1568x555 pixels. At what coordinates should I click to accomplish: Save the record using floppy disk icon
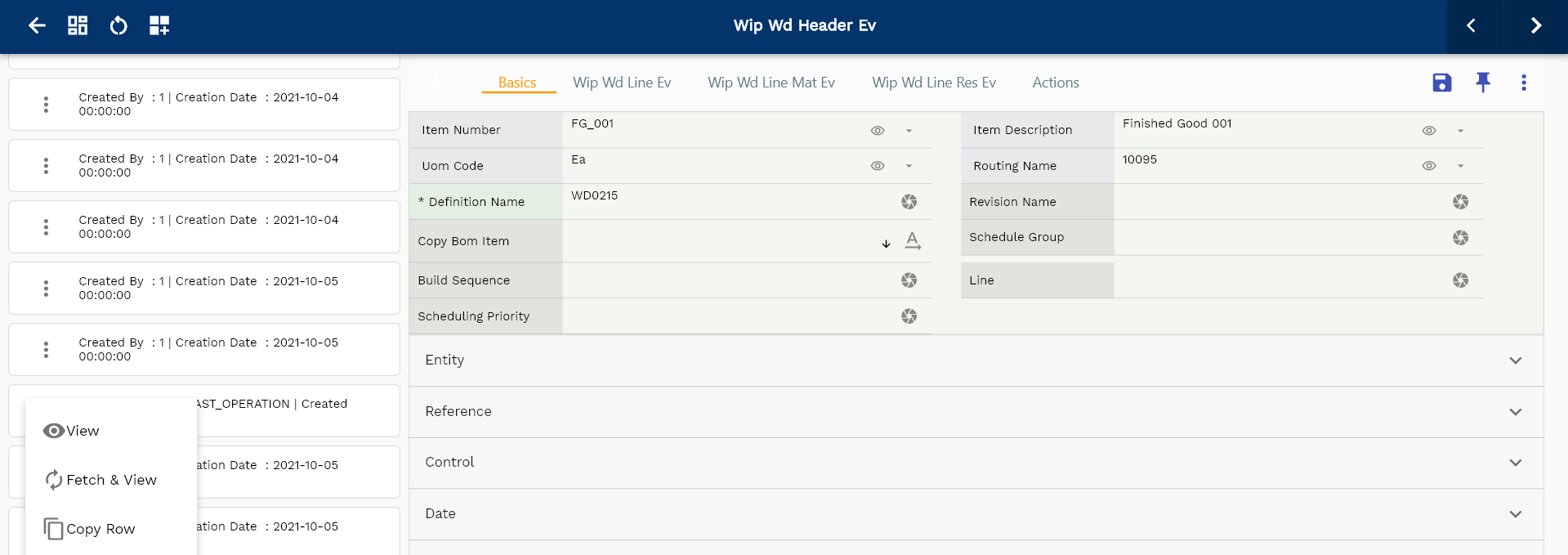(1441, 83)
